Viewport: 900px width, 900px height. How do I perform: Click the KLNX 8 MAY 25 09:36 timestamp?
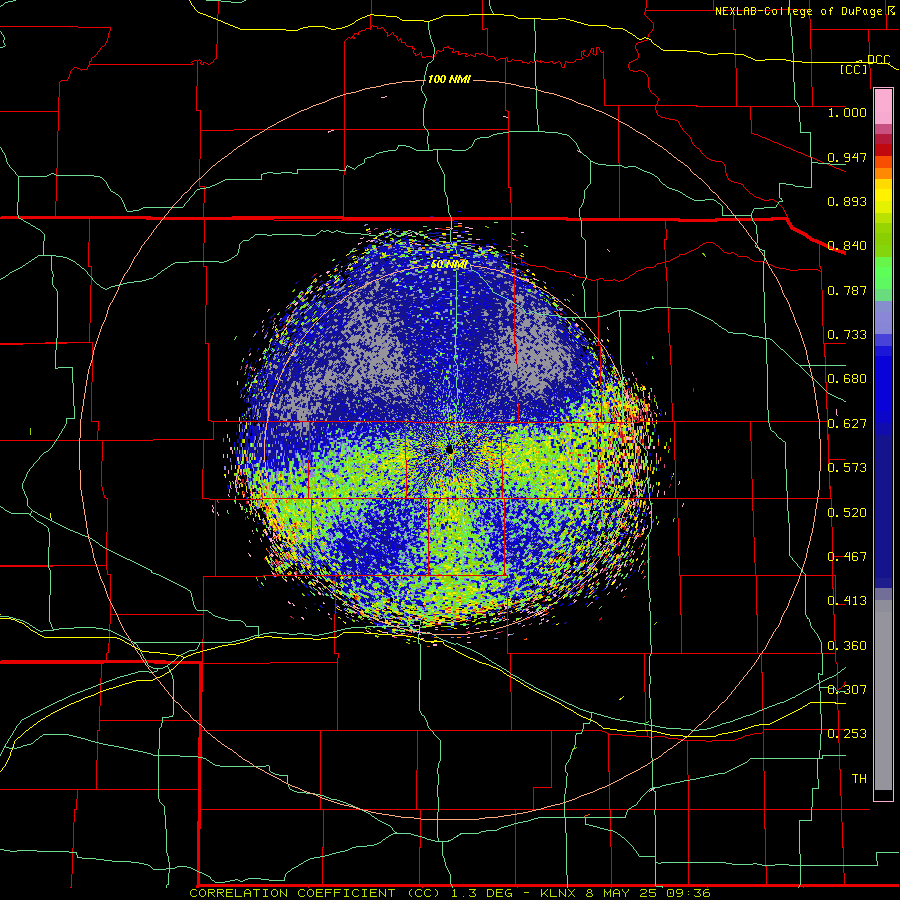625,893
